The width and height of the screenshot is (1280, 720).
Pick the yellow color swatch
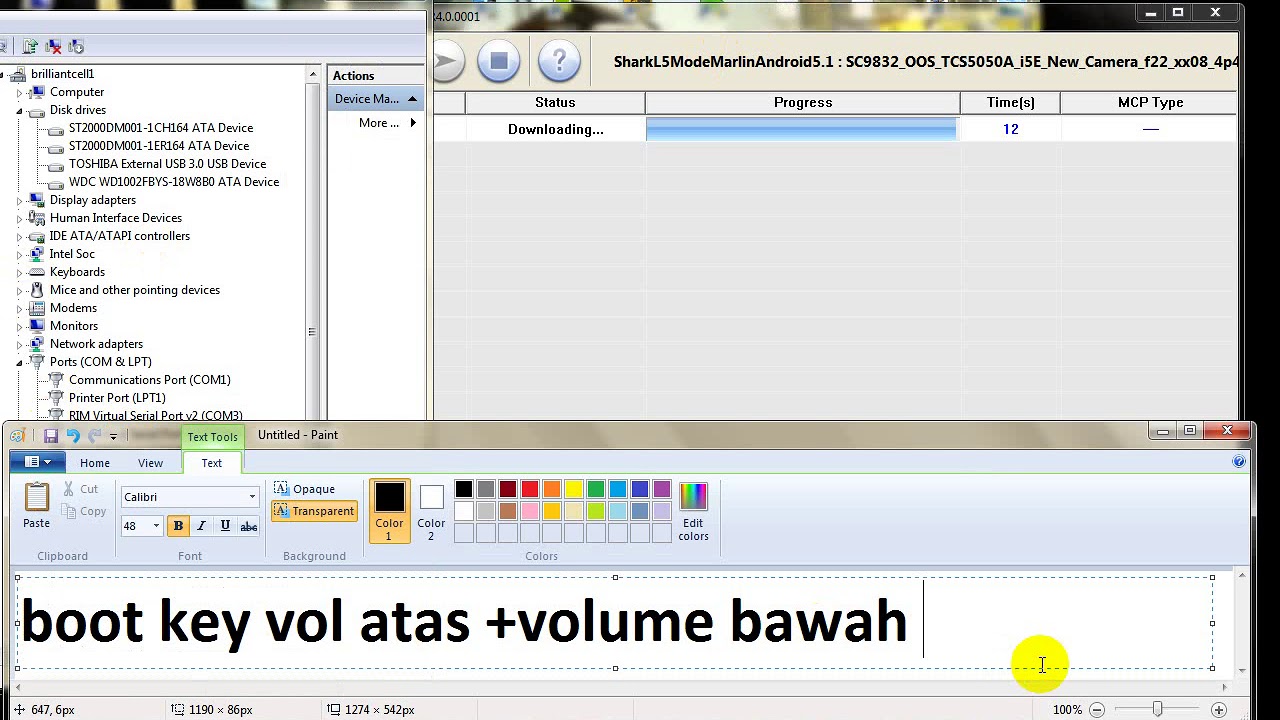[x=574, y=489]
